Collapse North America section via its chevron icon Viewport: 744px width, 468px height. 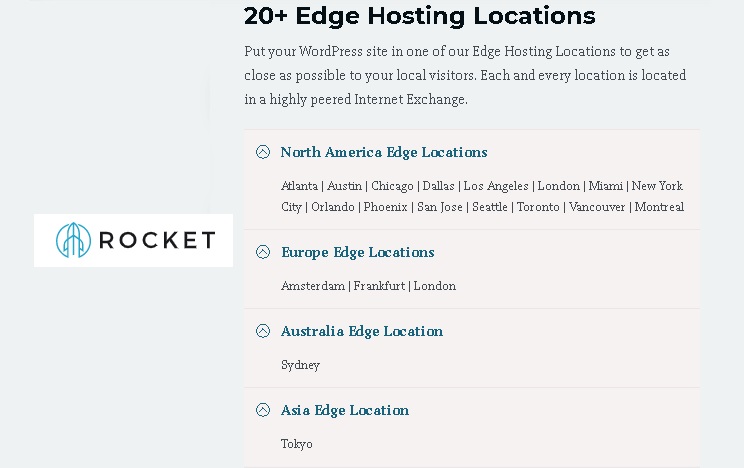[263, 152]
